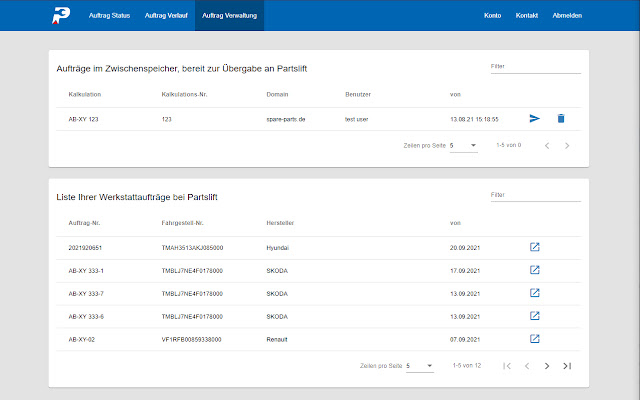Viewport: 640px width, 400px height.
Task: Focus the Filter field for workshop orders
Action: (534, 195)
